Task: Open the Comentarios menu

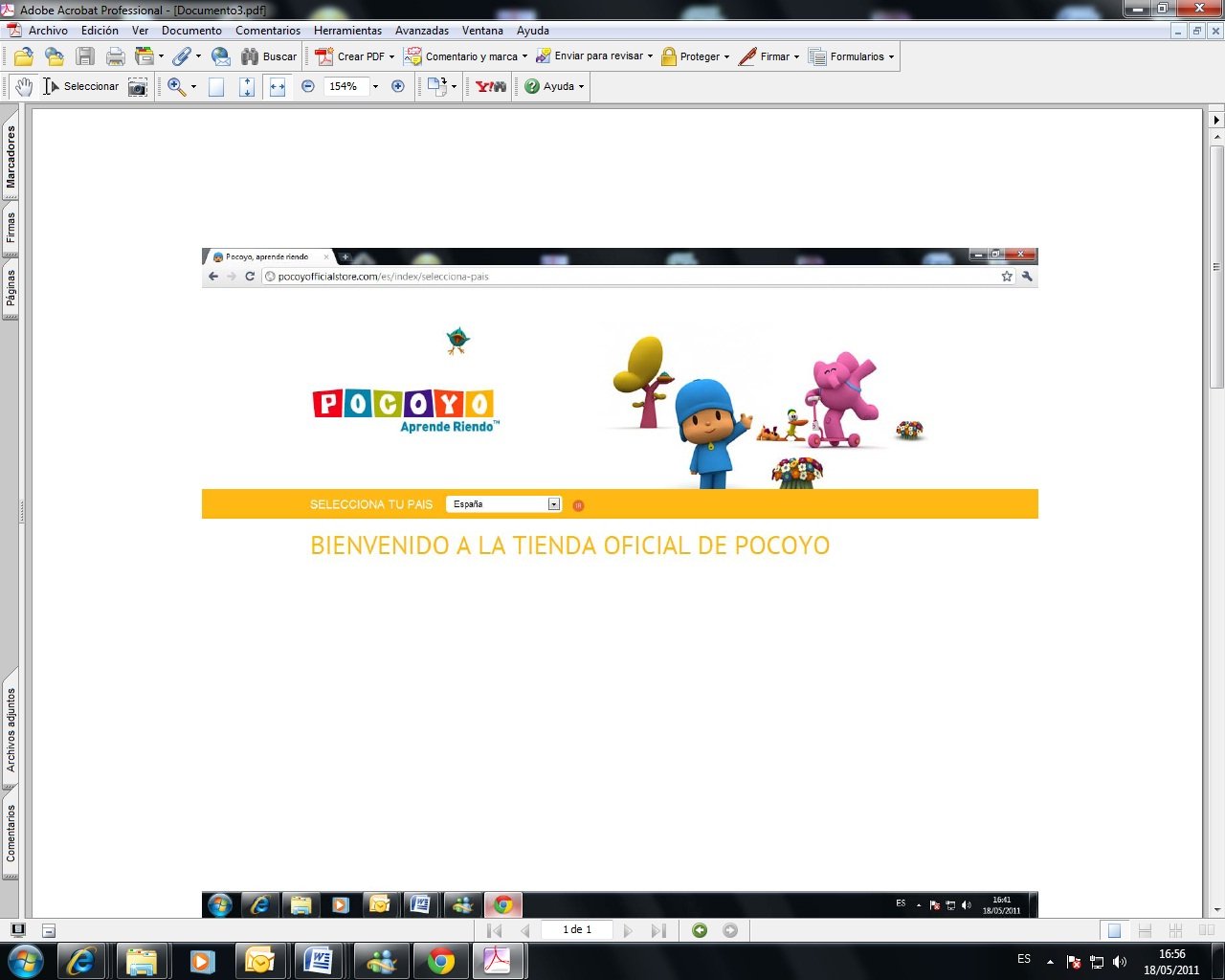Action: [268, 31]
